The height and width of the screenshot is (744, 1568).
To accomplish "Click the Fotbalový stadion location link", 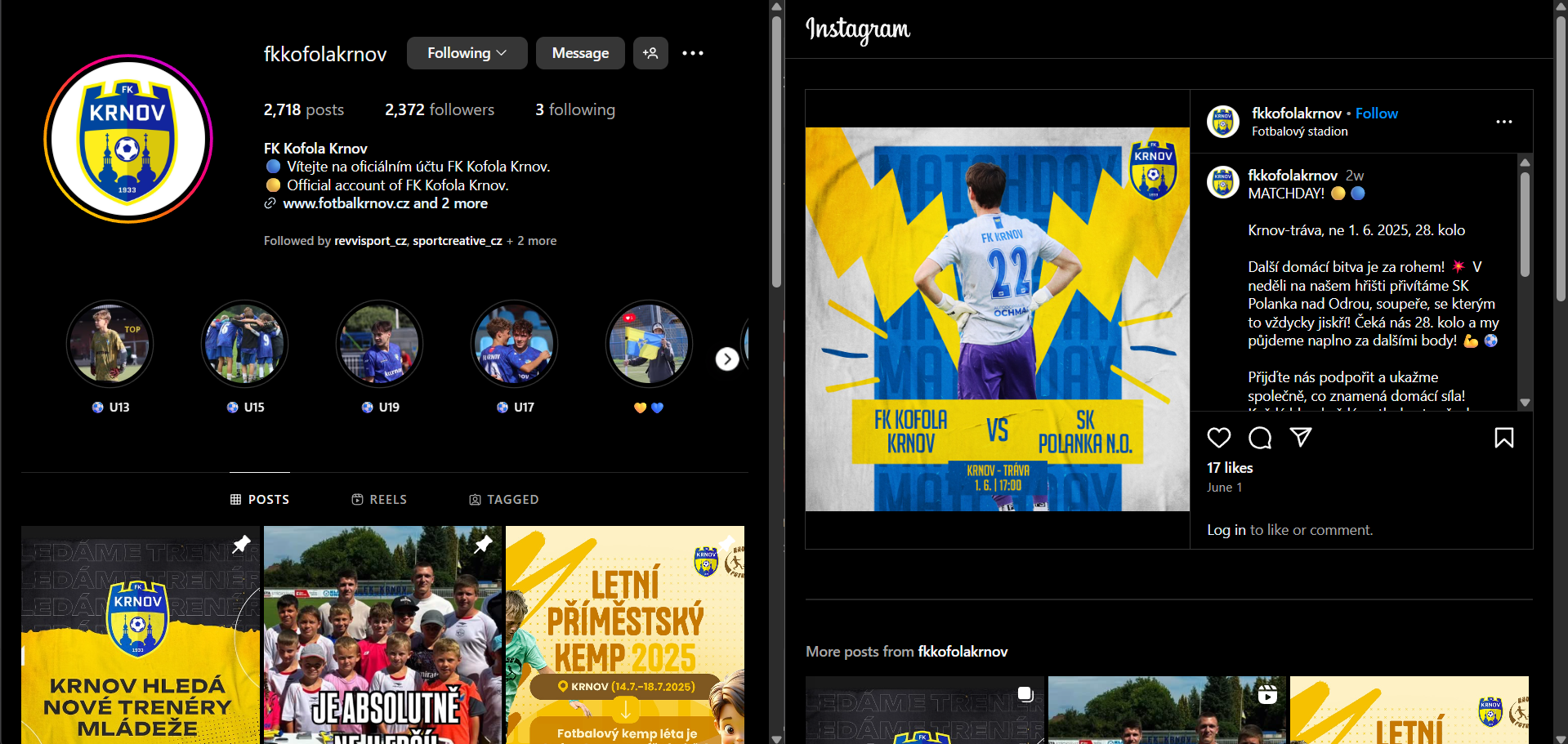I will click(x=1300, y=131).
